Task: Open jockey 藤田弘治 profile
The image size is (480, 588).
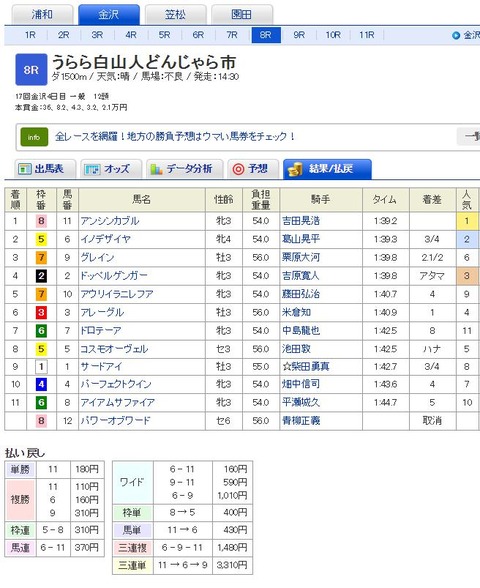Action: pos(301,294)
